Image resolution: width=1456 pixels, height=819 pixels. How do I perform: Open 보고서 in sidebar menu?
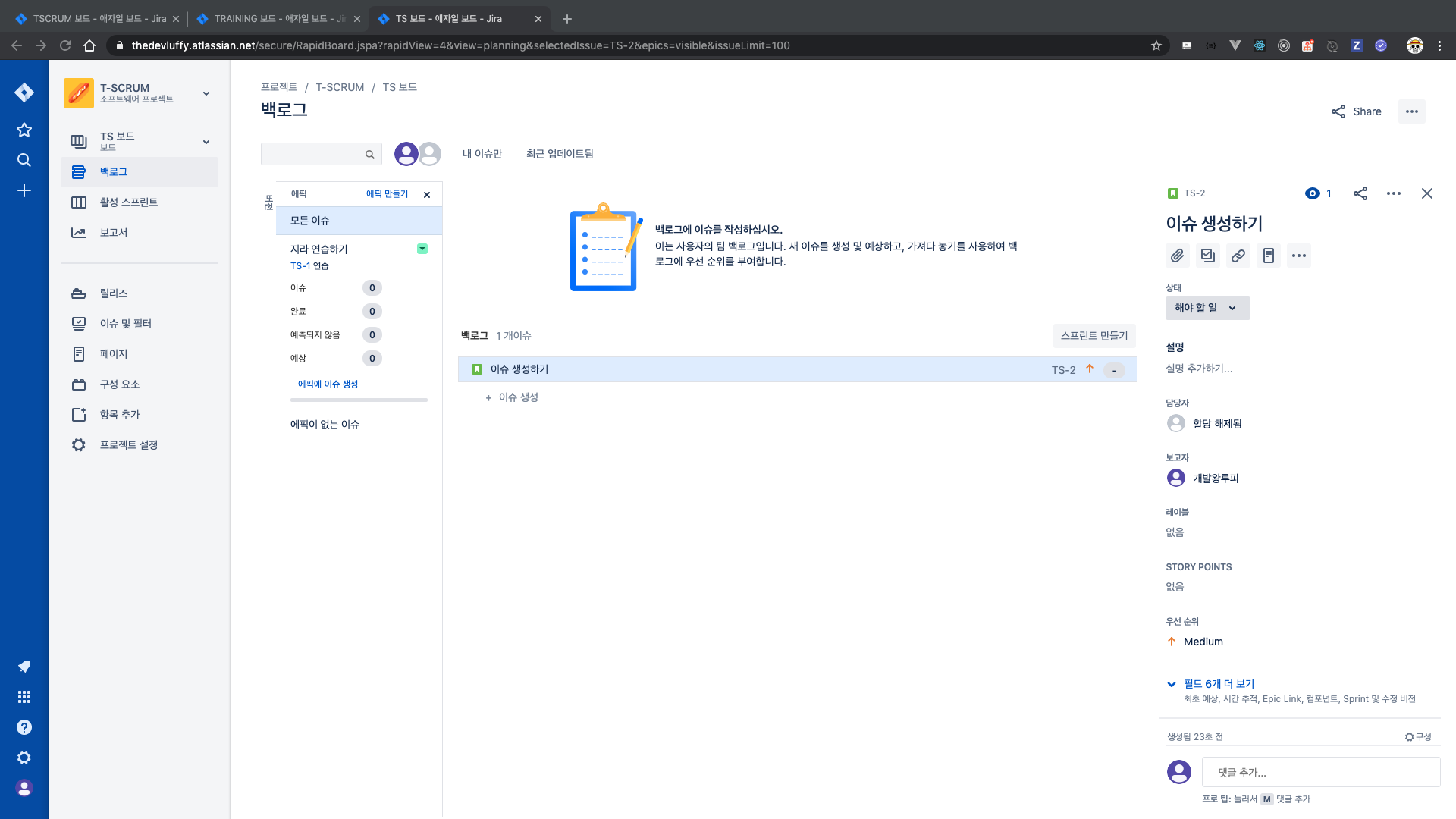(x=114, y=233)
